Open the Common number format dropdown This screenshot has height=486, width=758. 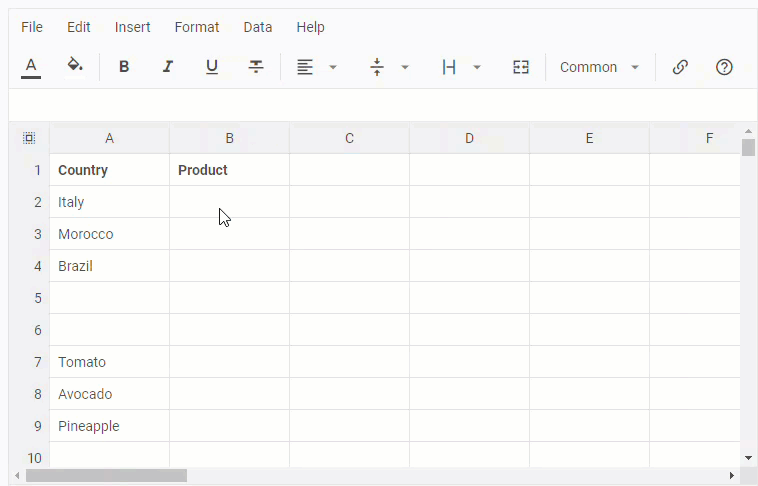[599, 67]
